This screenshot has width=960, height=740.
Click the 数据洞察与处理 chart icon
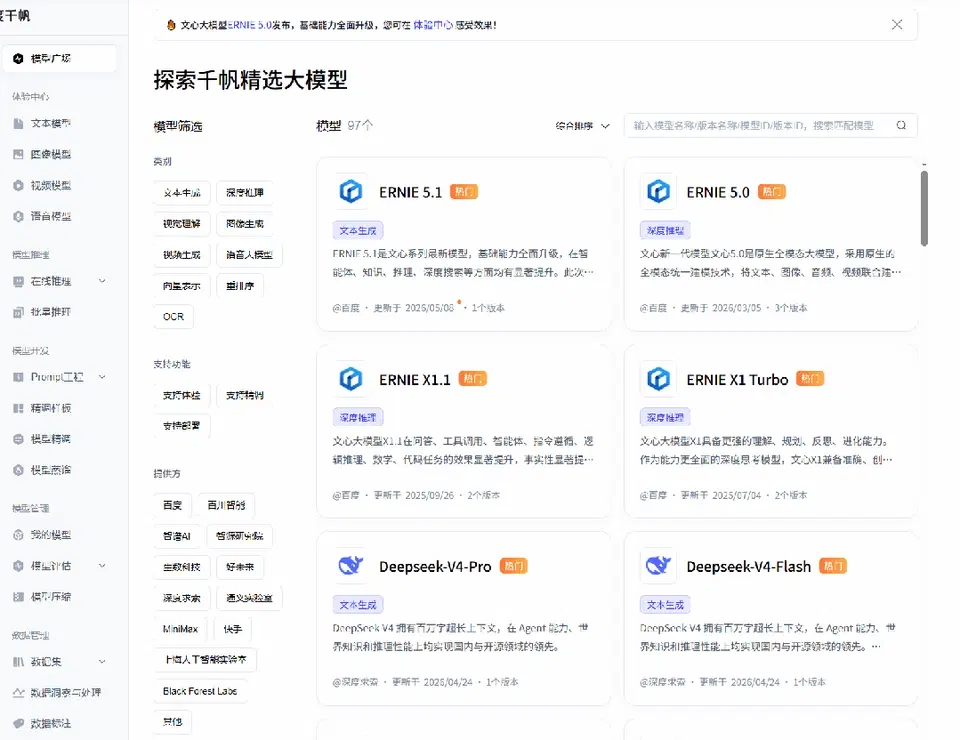pos(18,693)
